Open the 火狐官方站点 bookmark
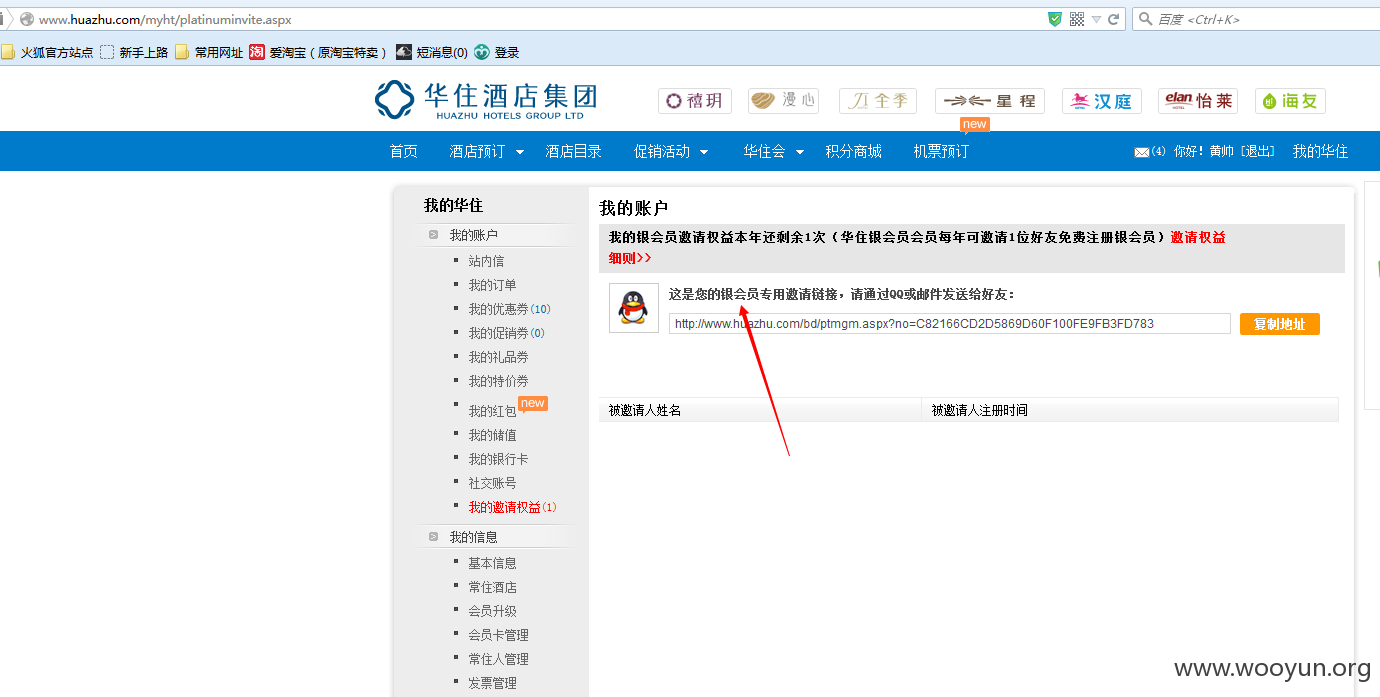 [48, 52]
